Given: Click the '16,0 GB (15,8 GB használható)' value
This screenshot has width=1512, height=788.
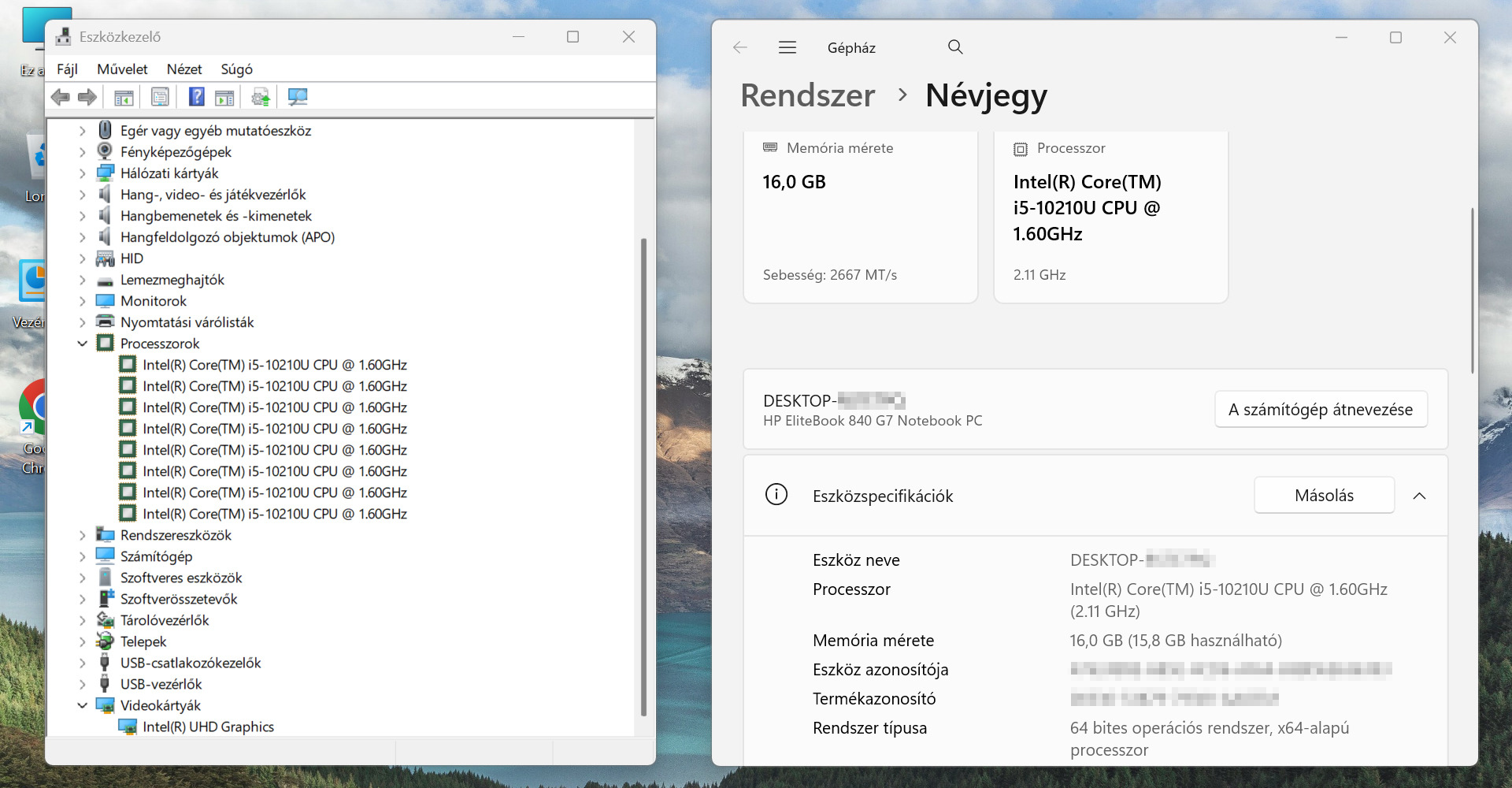Looking at the screenshot, I should 1176,641.
